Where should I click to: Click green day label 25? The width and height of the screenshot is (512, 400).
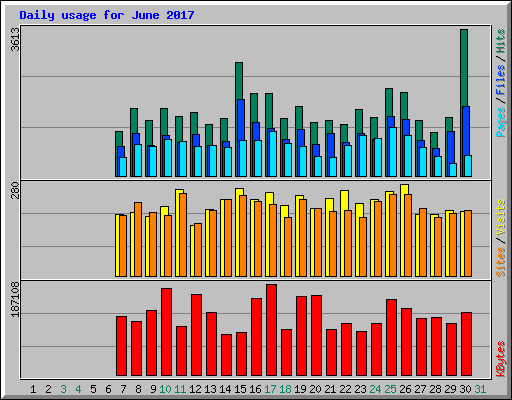(x=390, y=389)
